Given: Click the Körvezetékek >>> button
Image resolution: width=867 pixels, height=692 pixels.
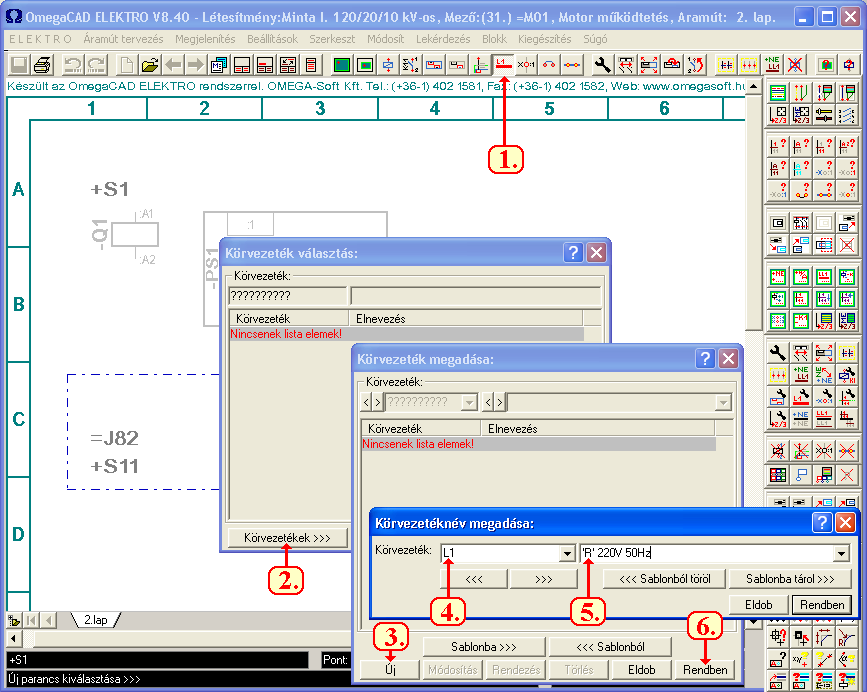Looking at the screenshot, I should 287,538.
